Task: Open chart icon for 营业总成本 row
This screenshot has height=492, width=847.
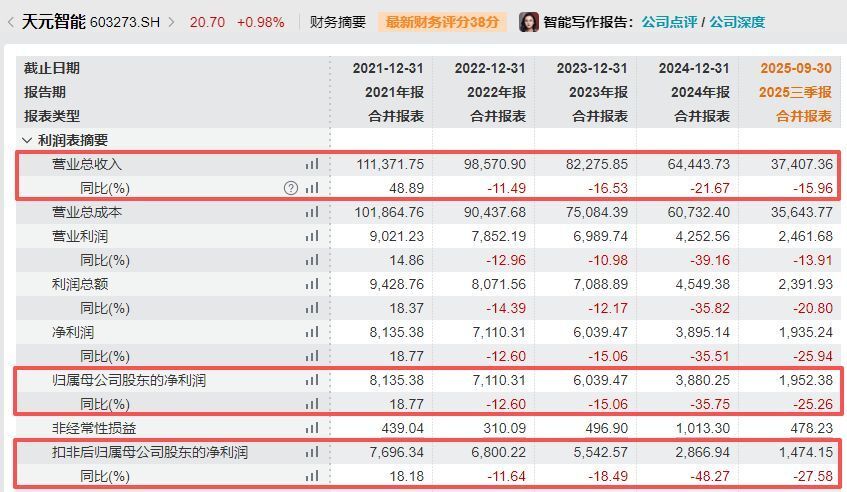Action: coord(312,212)
